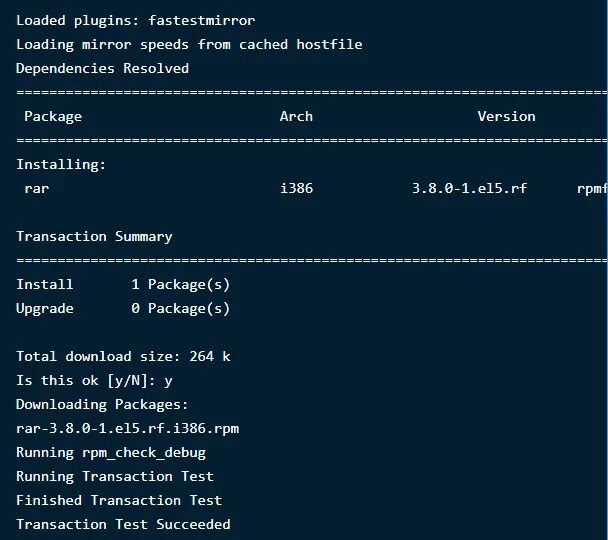Click the 'Downloading Packages:' line

tap(102, 404)
